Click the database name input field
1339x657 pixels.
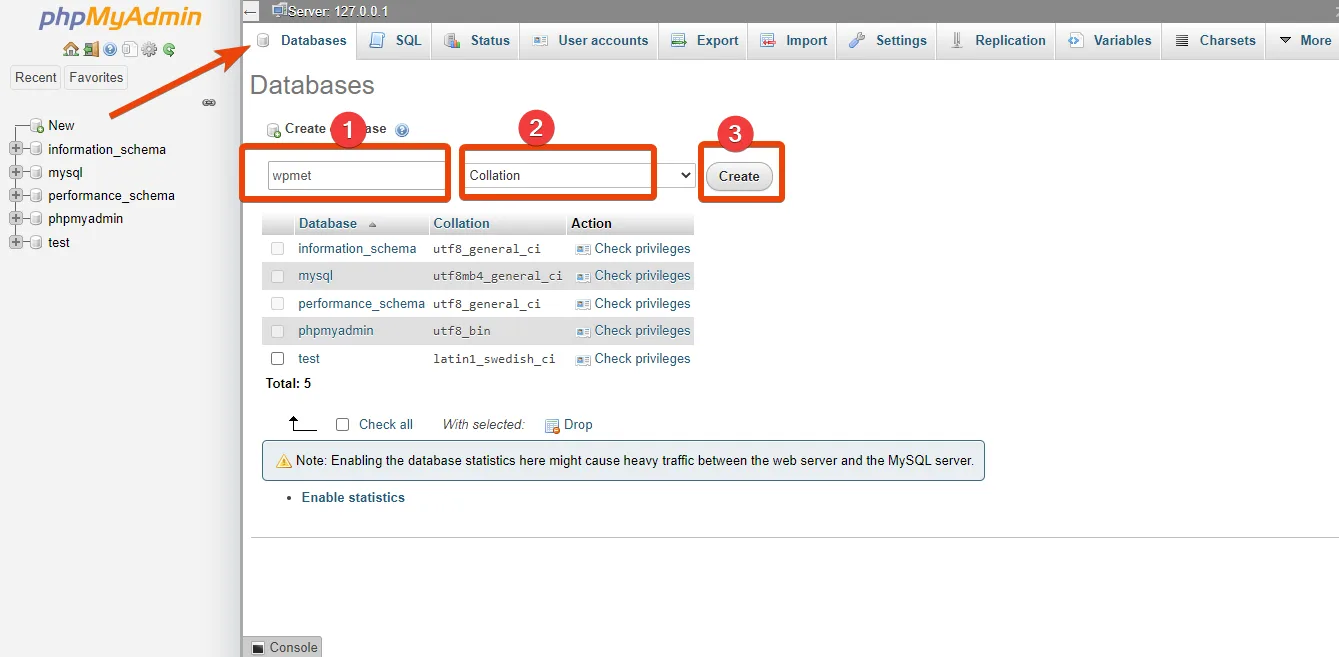click(356, 175)
